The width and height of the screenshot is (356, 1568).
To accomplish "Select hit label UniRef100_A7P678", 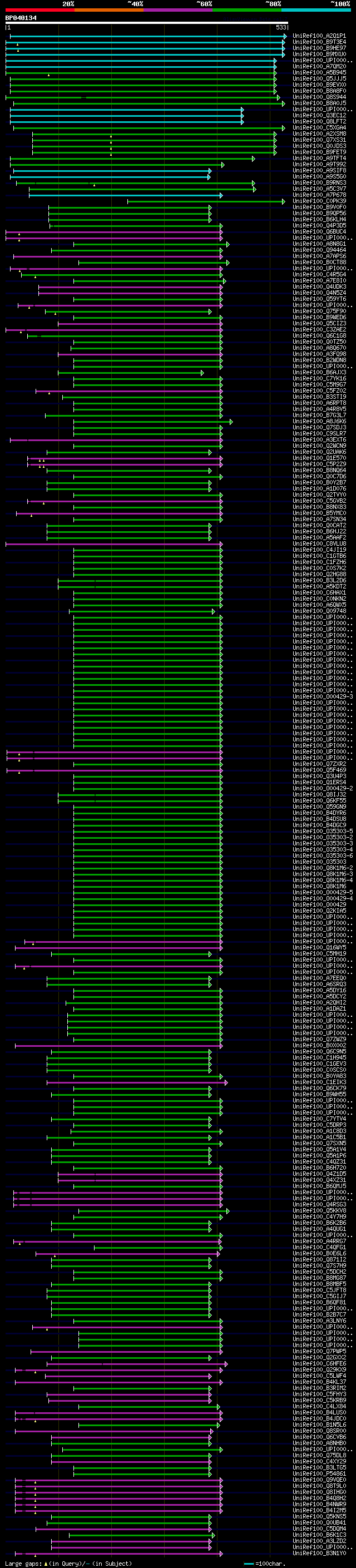I will 319,195.
